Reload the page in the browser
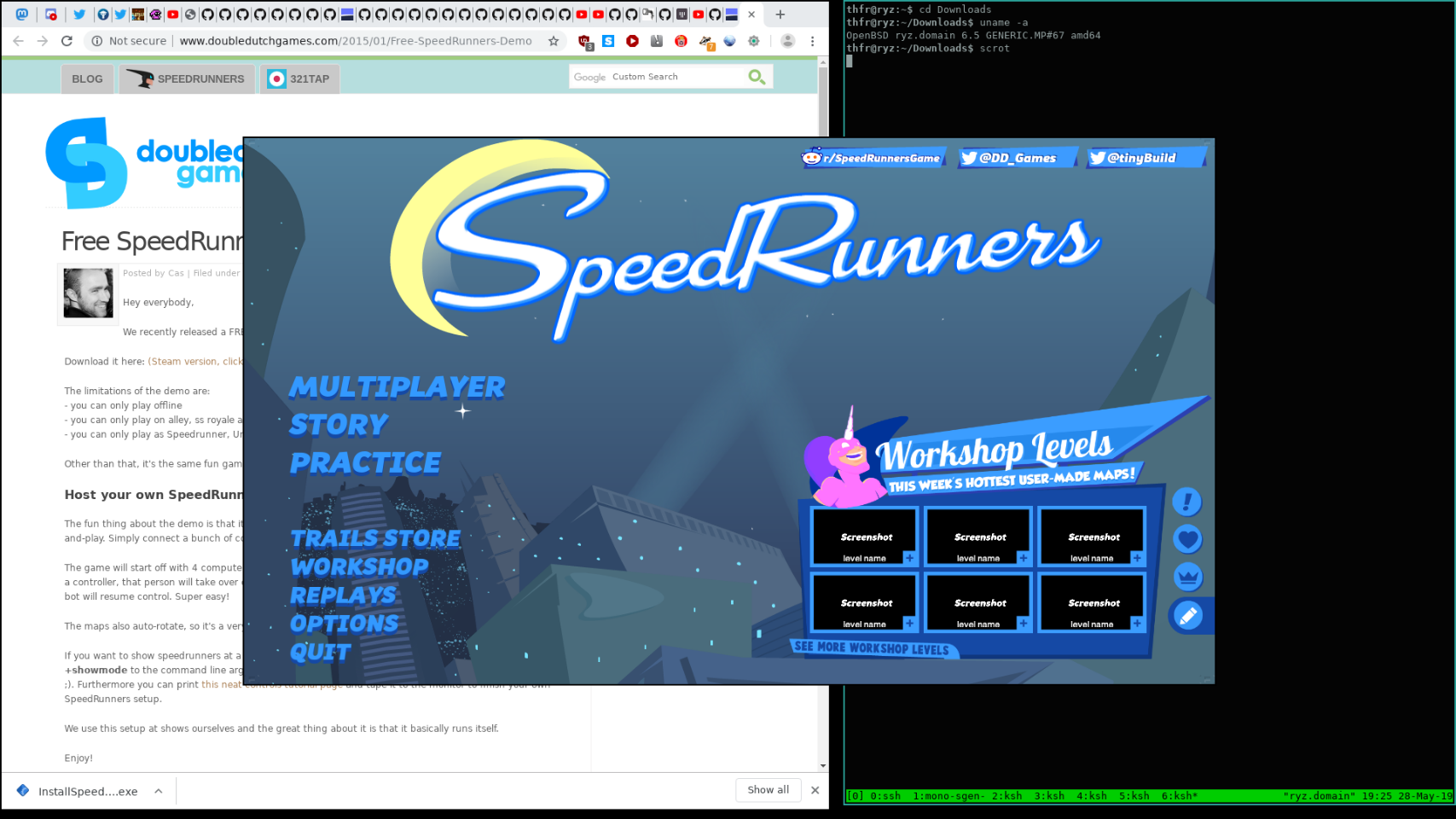1456x819 pixels. pyautogui.click(x=67, y=41)
